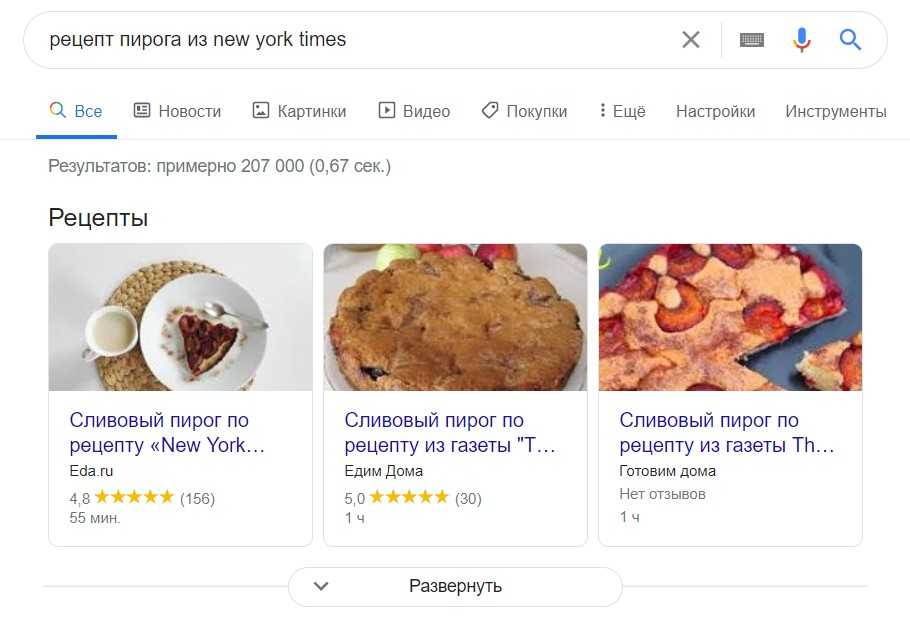Click the search query input field
910x621 pixels.
pyautogui.click(x=350, y=40)
